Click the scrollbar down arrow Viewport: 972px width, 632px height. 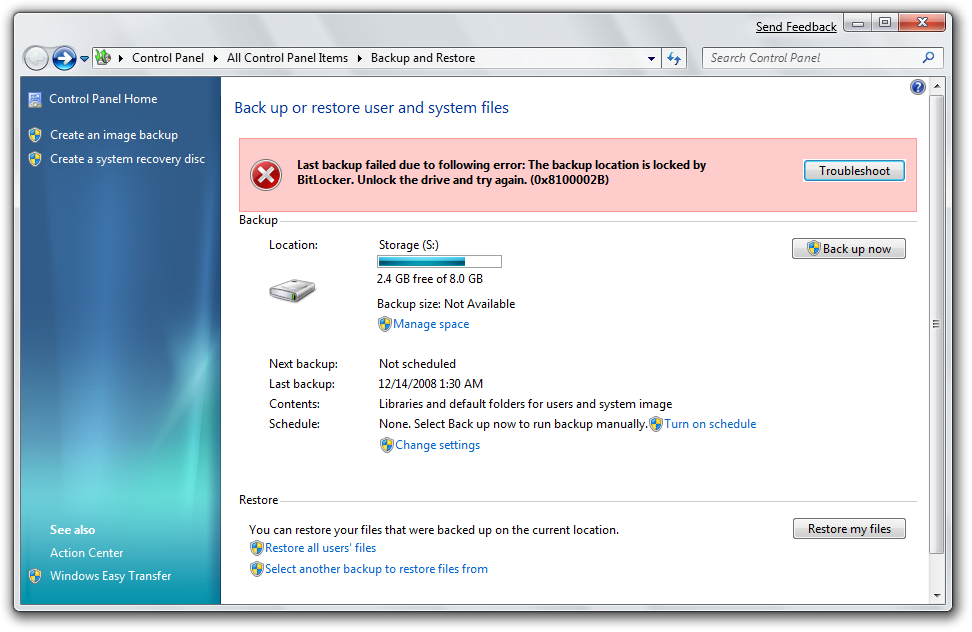coord(936,596)
